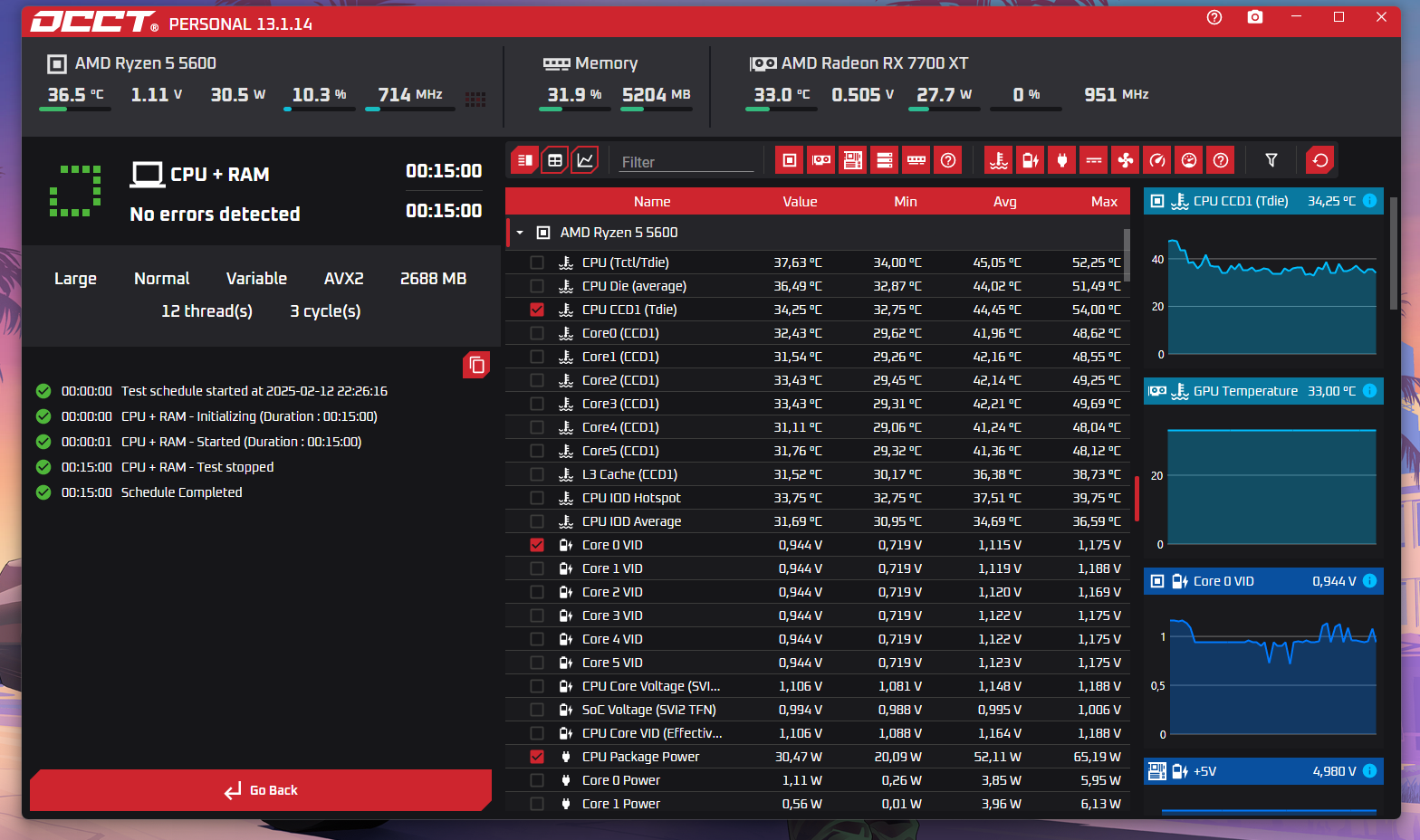Click the GPU power usage bar
The image size is (1420, 840).
click(945, 109)
